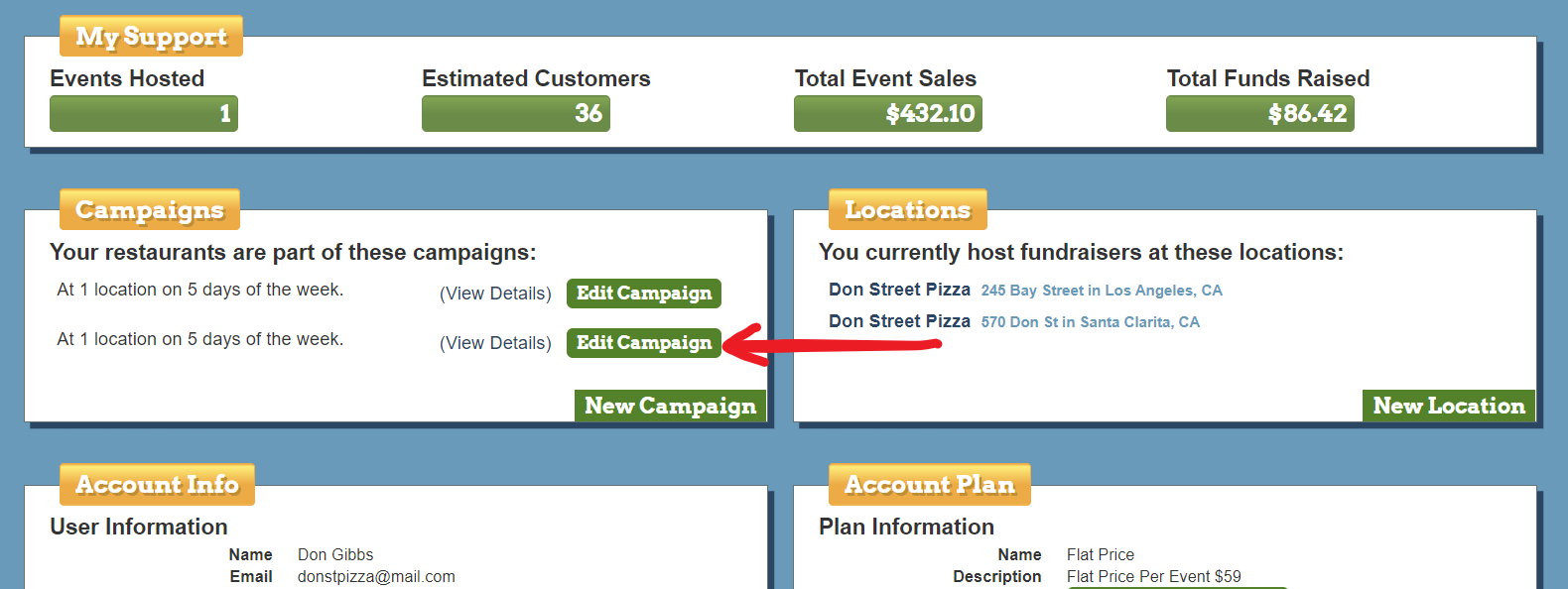Open View Details for the first campaign
1568x589 pixels.
tap(495, 294)
